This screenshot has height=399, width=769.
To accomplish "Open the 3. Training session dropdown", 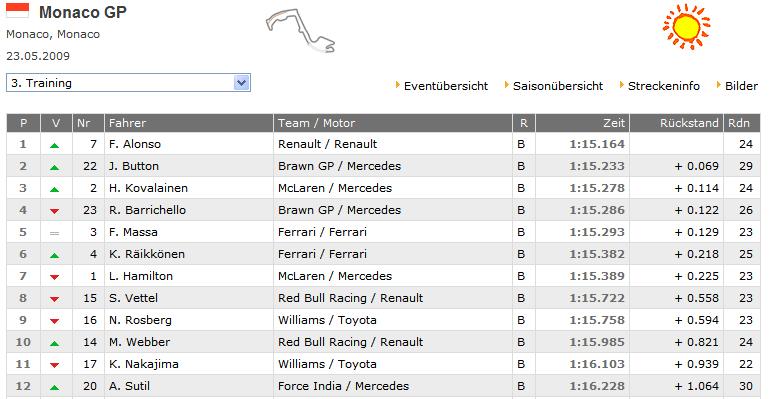I will (x=128, y=83).
